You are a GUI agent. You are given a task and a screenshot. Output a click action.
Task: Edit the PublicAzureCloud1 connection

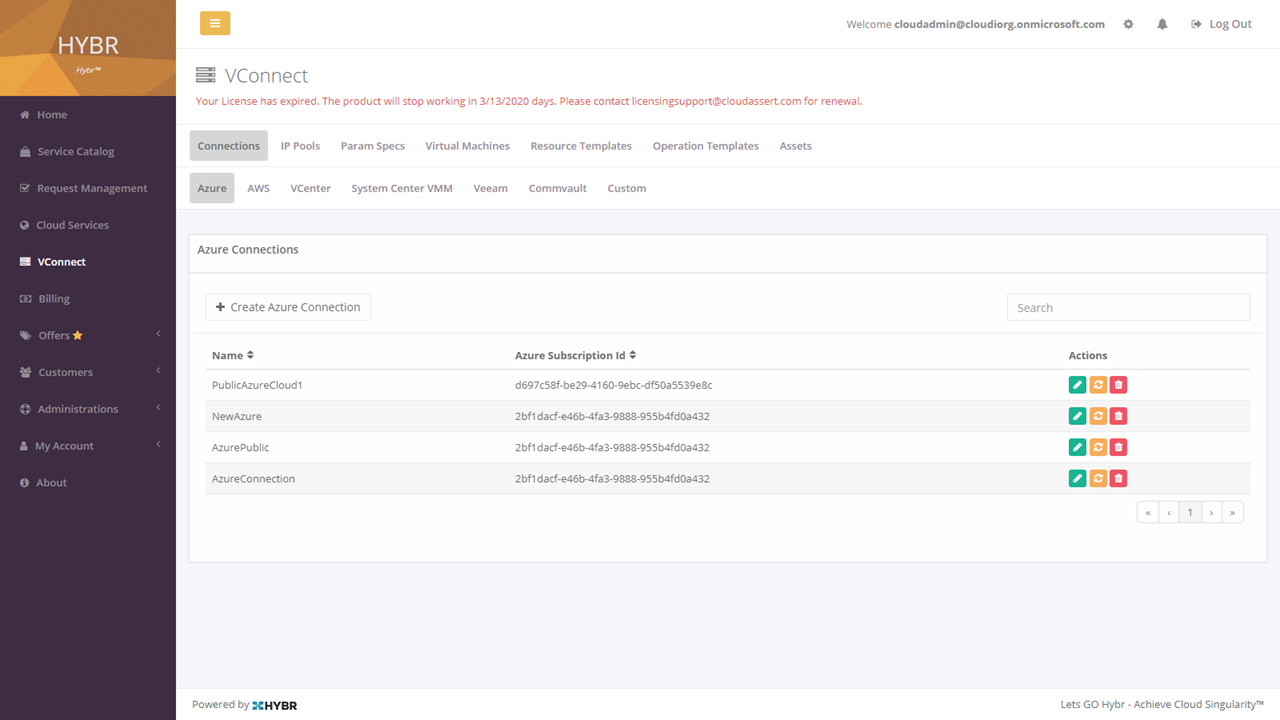pyautogui.click(x=1077, y=385)
